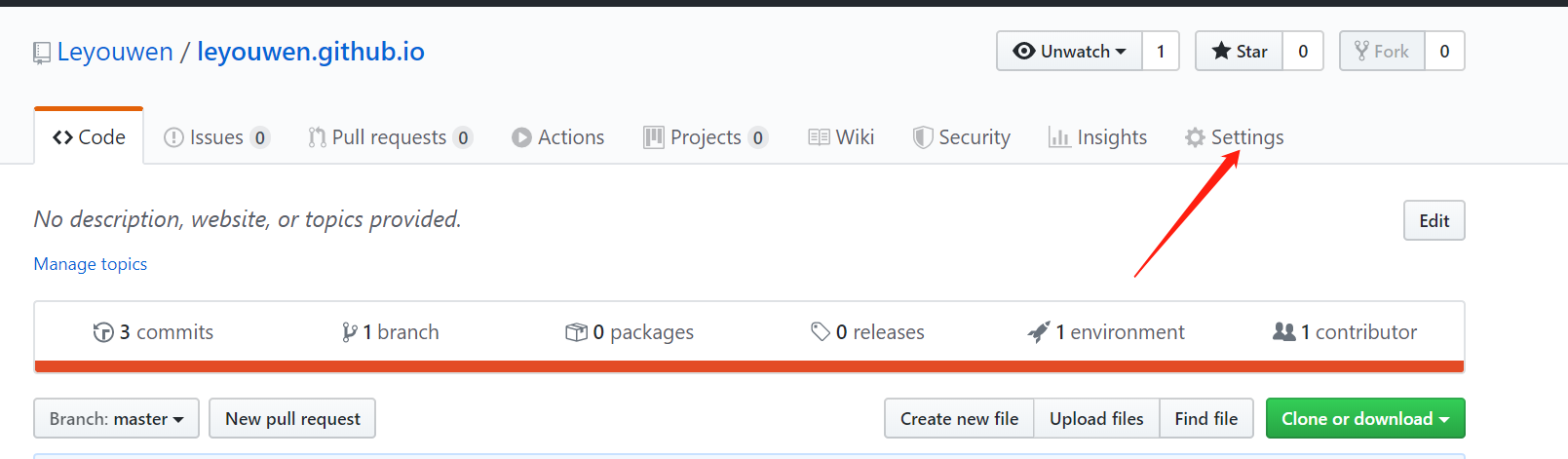Click the package box icon
This screenshot has width=1568, height=459.
(576, 332)
